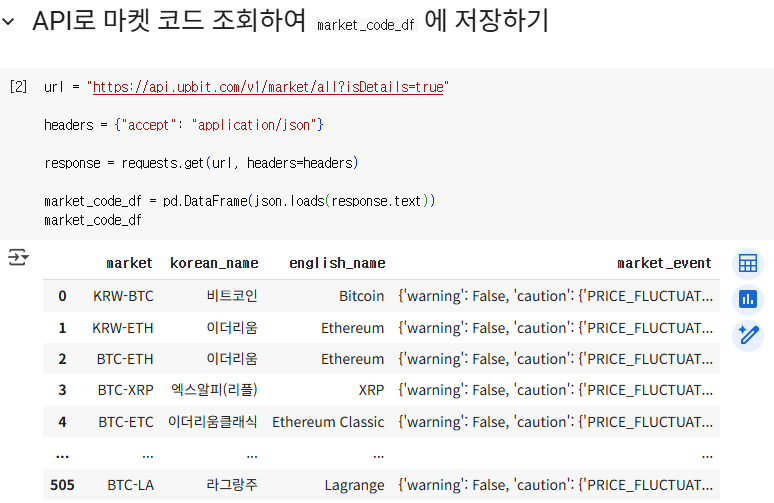
Task: Click the 비트코인 korean name cell
Action: (x=232, y=296)
